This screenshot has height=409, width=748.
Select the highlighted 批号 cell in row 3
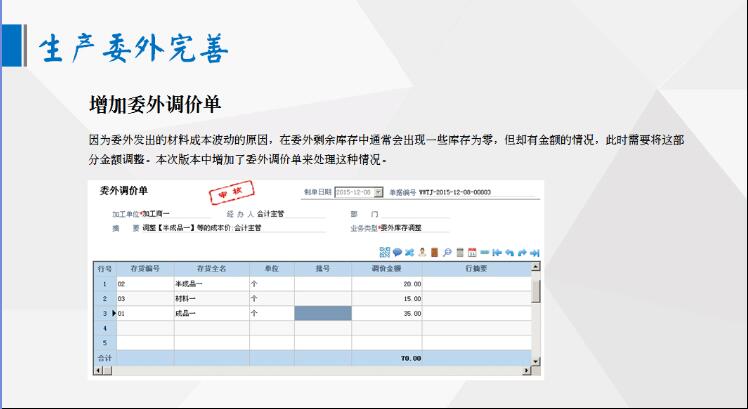[x=323, y=313]
